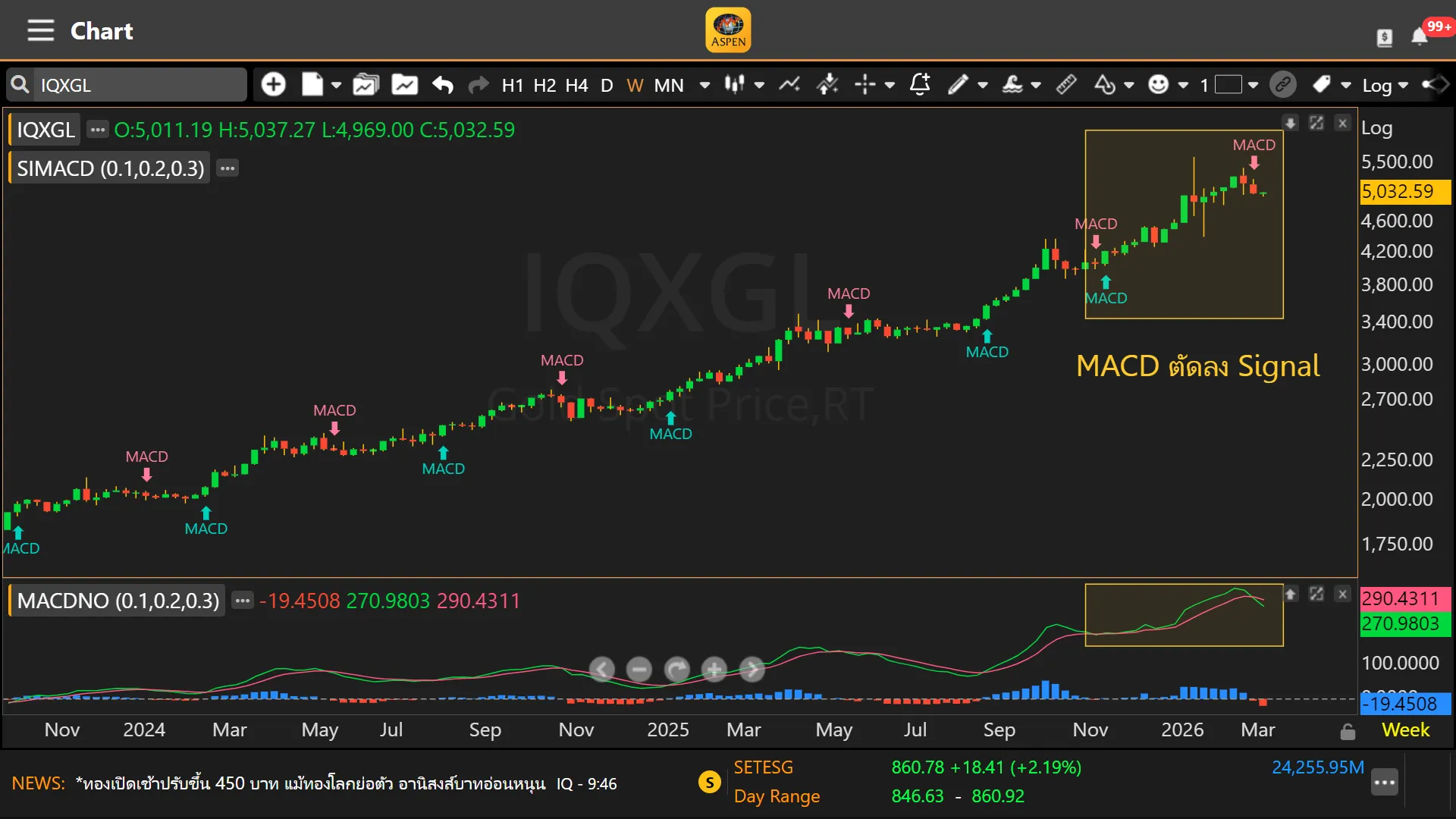1456x819 pixels.
Task: Select the ruler measure tool
Action: 1065,85
